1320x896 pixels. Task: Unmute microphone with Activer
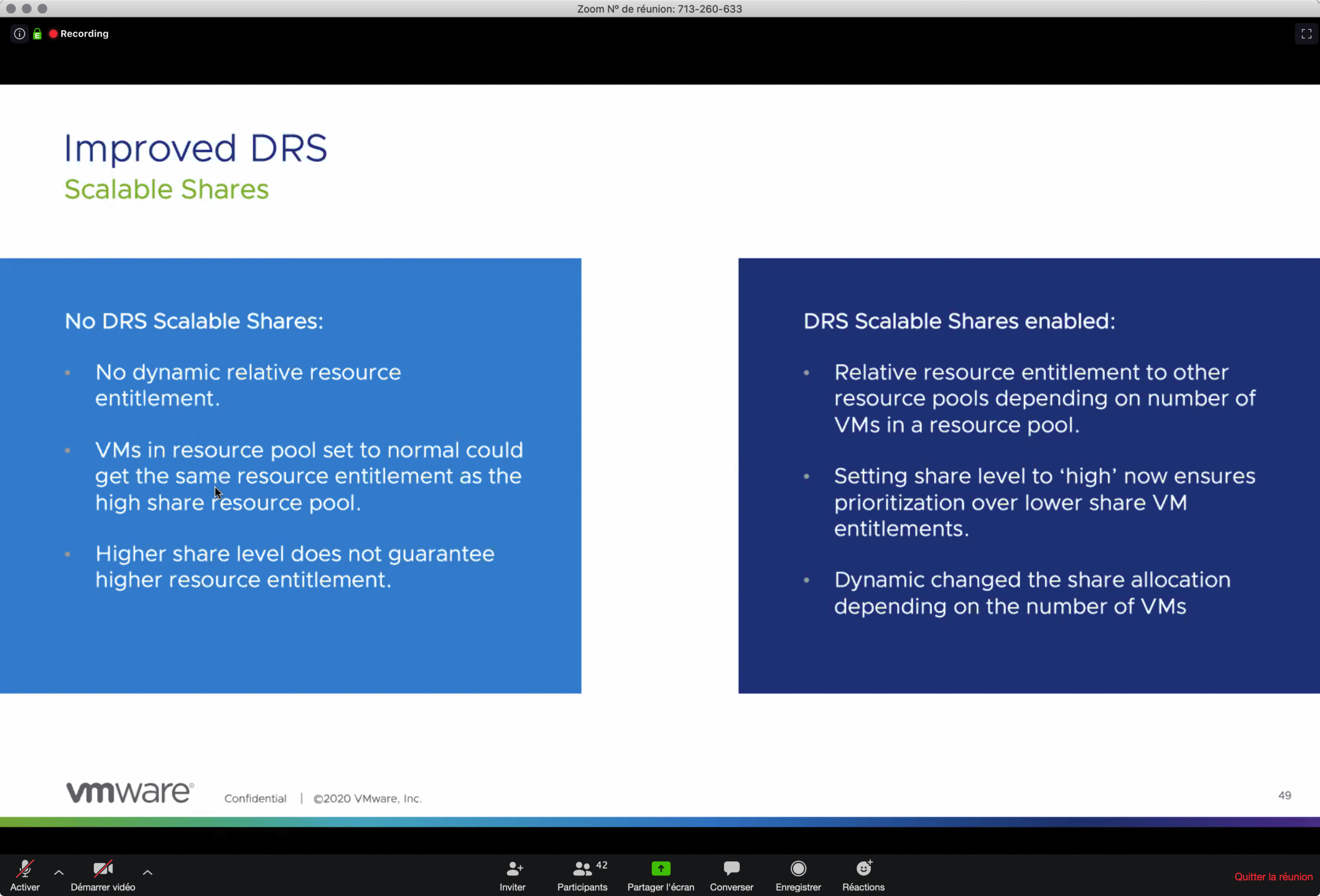pyautogui.click(x=25, y=869)
